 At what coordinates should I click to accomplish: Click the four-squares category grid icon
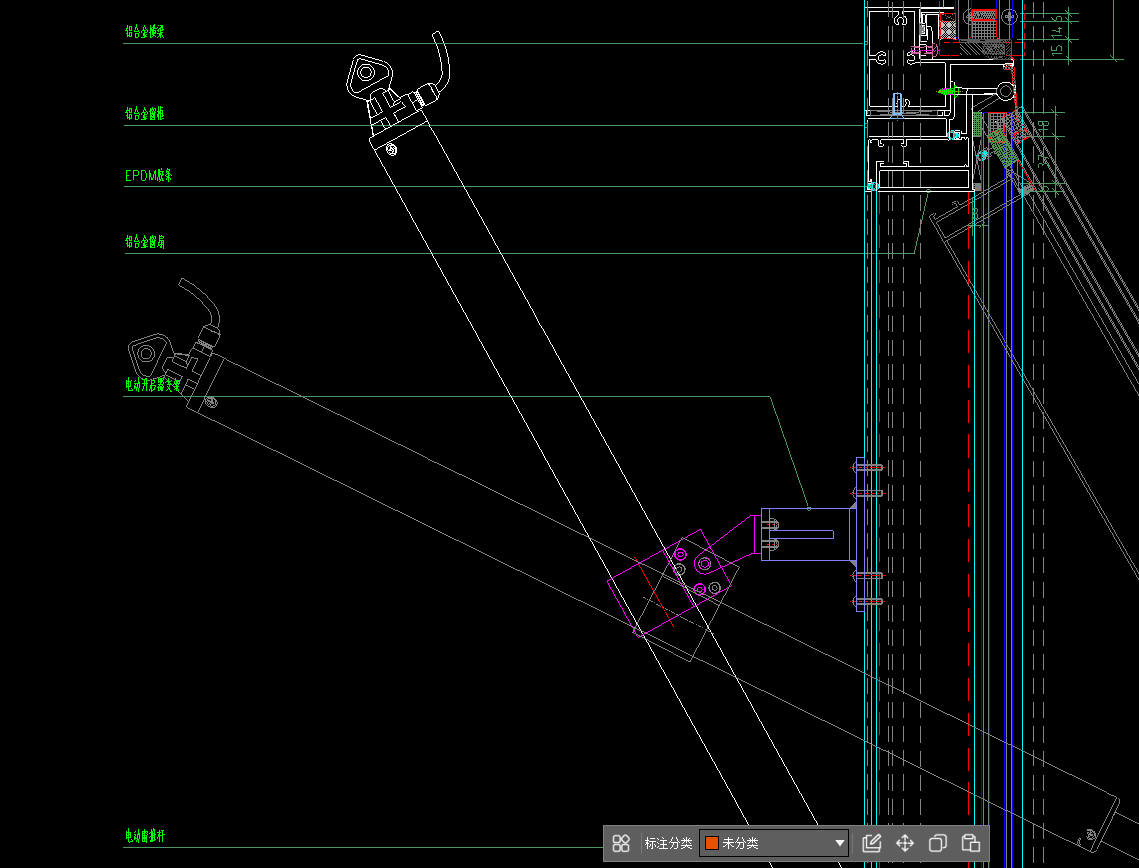pos(621,843)
